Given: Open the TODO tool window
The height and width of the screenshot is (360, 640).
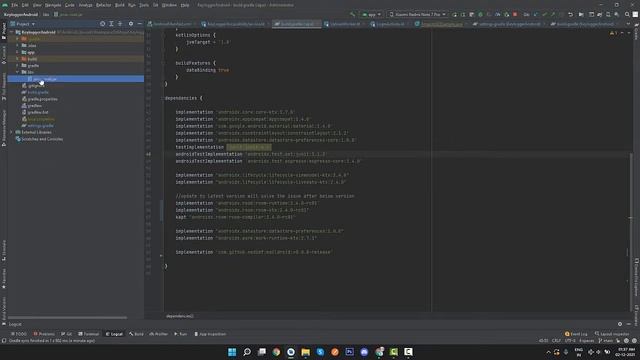Looking at the screenshot, I should (19, 334).
